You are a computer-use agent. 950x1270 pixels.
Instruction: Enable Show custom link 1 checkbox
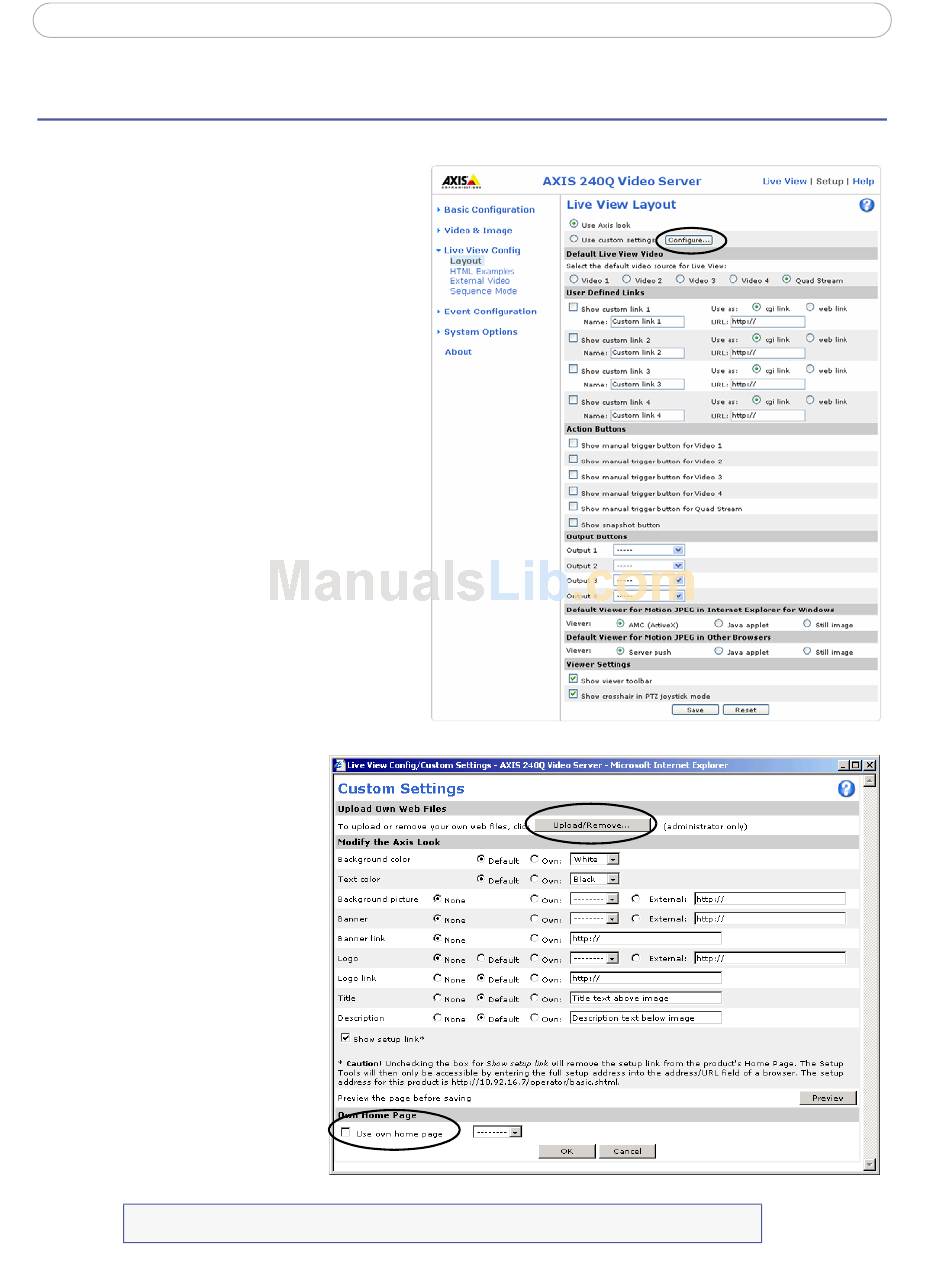point(573,308)
